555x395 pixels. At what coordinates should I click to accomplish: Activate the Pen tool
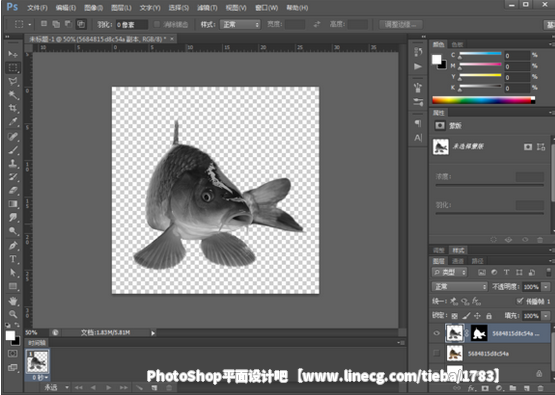(13, 245)
